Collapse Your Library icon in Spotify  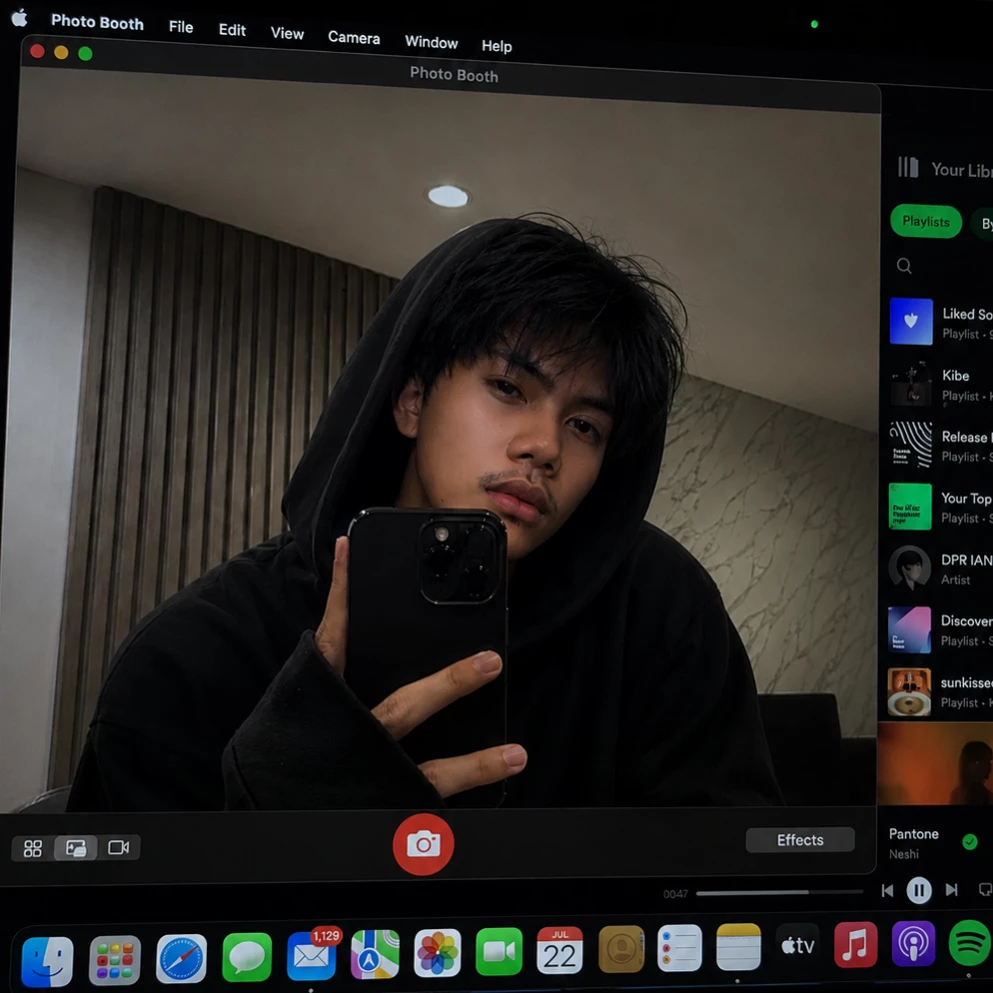(908, 168)
